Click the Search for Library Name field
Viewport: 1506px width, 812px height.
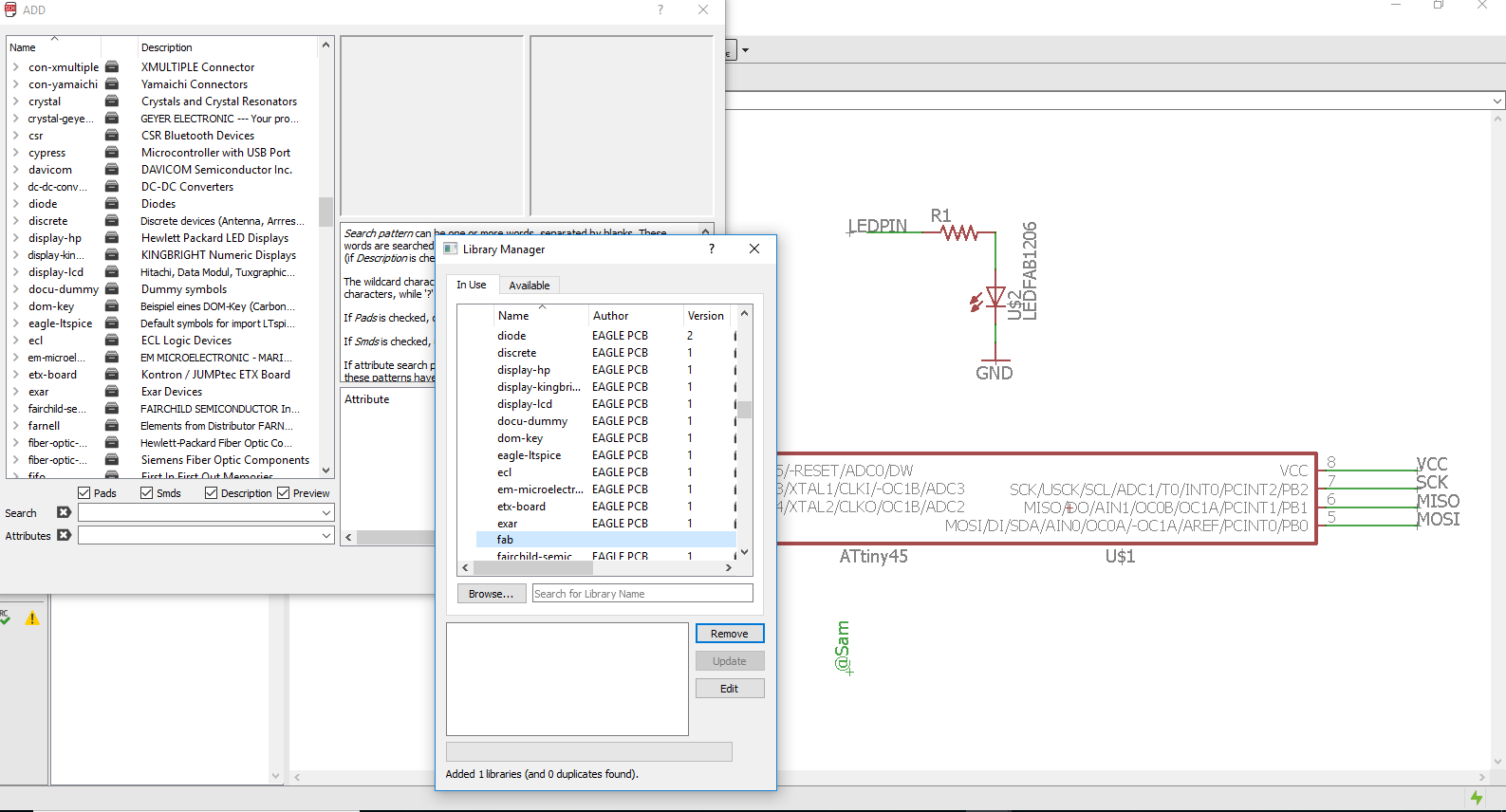[x=642, y=594]
